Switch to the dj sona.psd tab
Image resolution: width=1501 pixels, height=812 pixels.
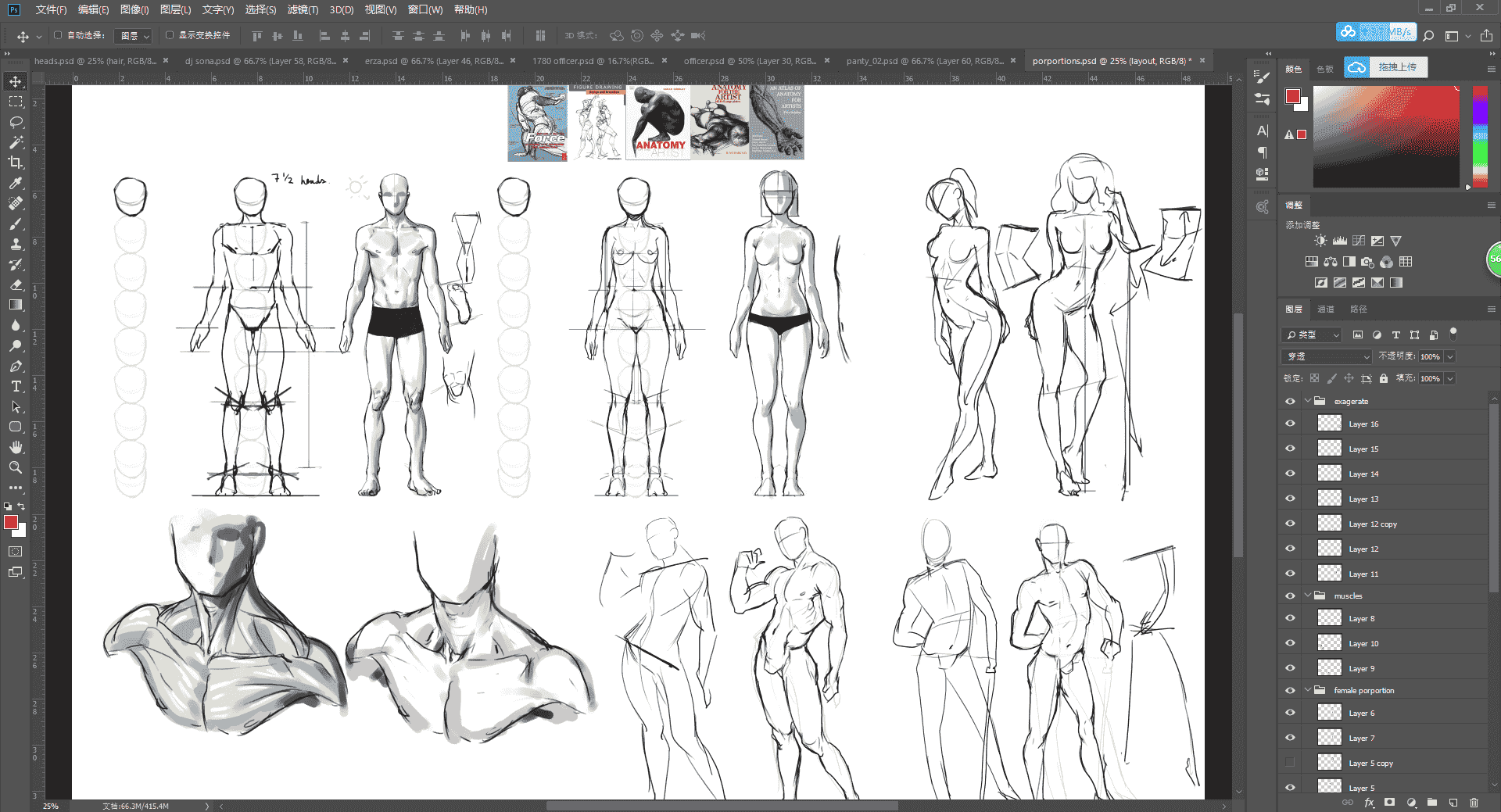260,60
